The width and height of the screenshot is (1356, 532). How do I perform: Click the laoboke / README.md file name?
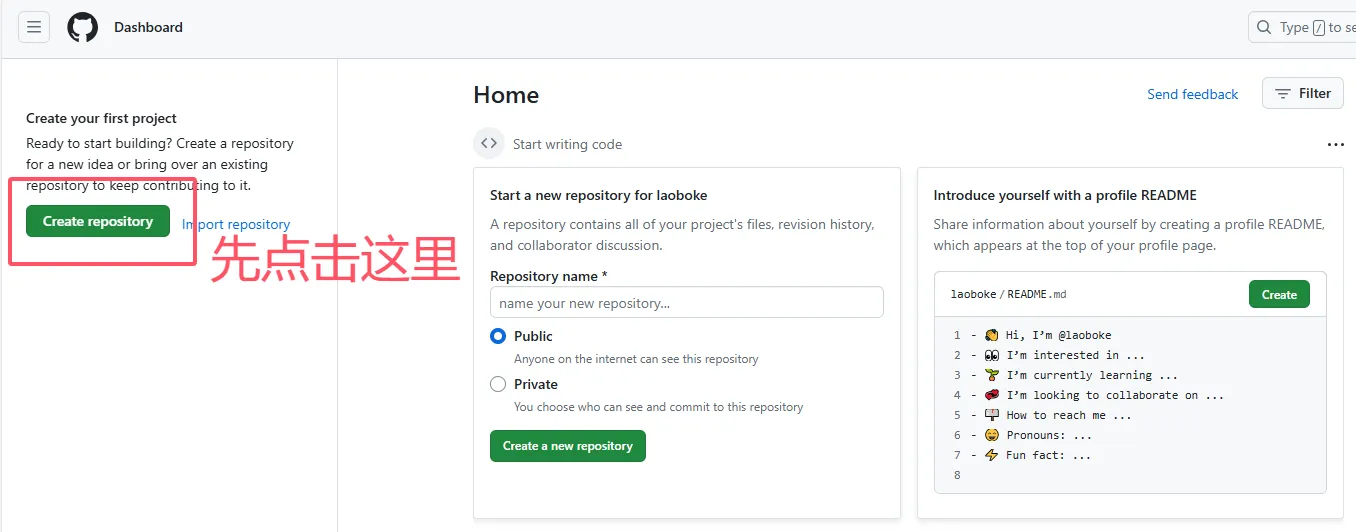coord(1008,295)
